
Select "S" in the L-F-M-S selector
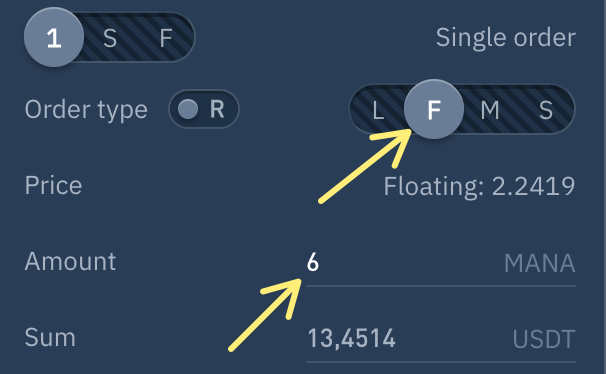[x=546, y=110]
